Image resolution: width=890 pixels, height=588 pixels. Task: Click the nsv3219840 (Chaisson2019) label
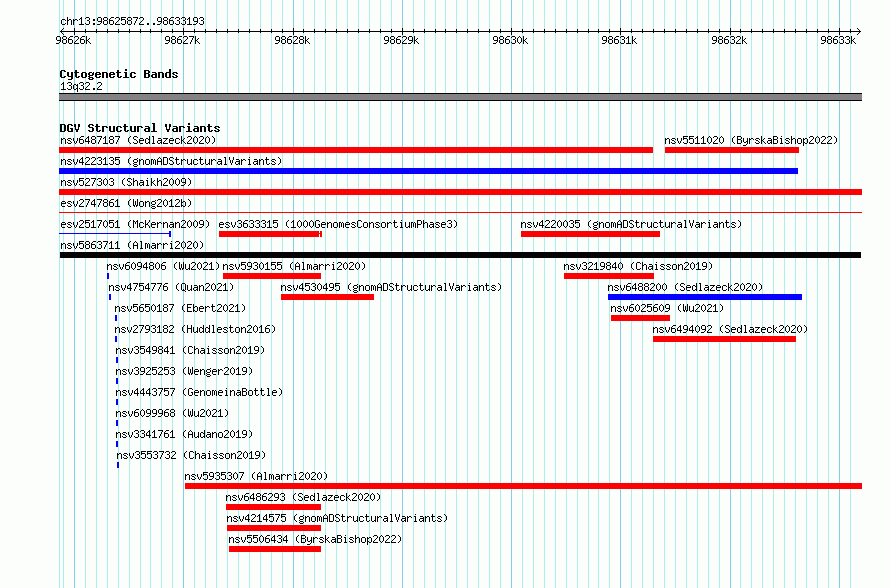pos(638,266)
